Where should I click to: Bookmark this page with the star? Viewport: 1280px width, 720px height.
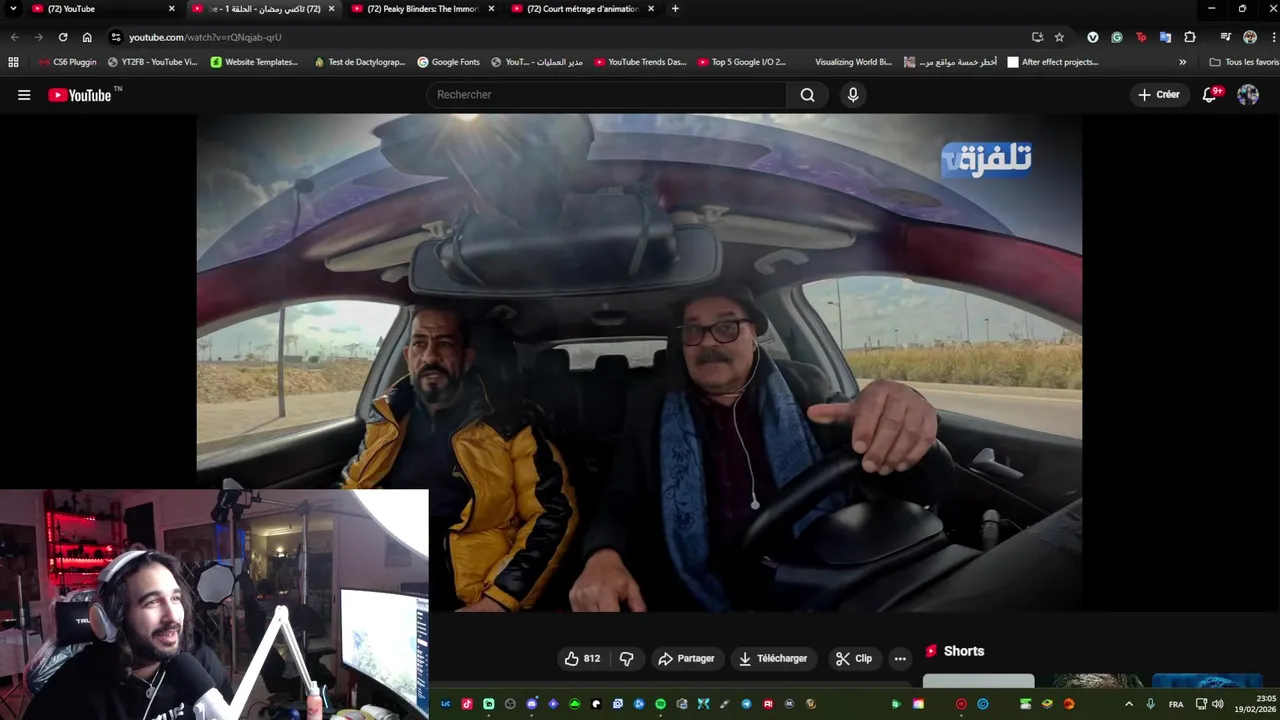tap(1059, 37)
